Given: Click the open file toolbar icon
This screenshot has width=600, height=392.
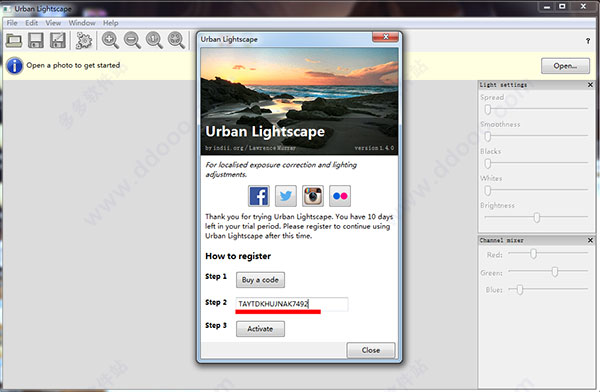Looking at the screenshot, I should [x=14, y=40].
